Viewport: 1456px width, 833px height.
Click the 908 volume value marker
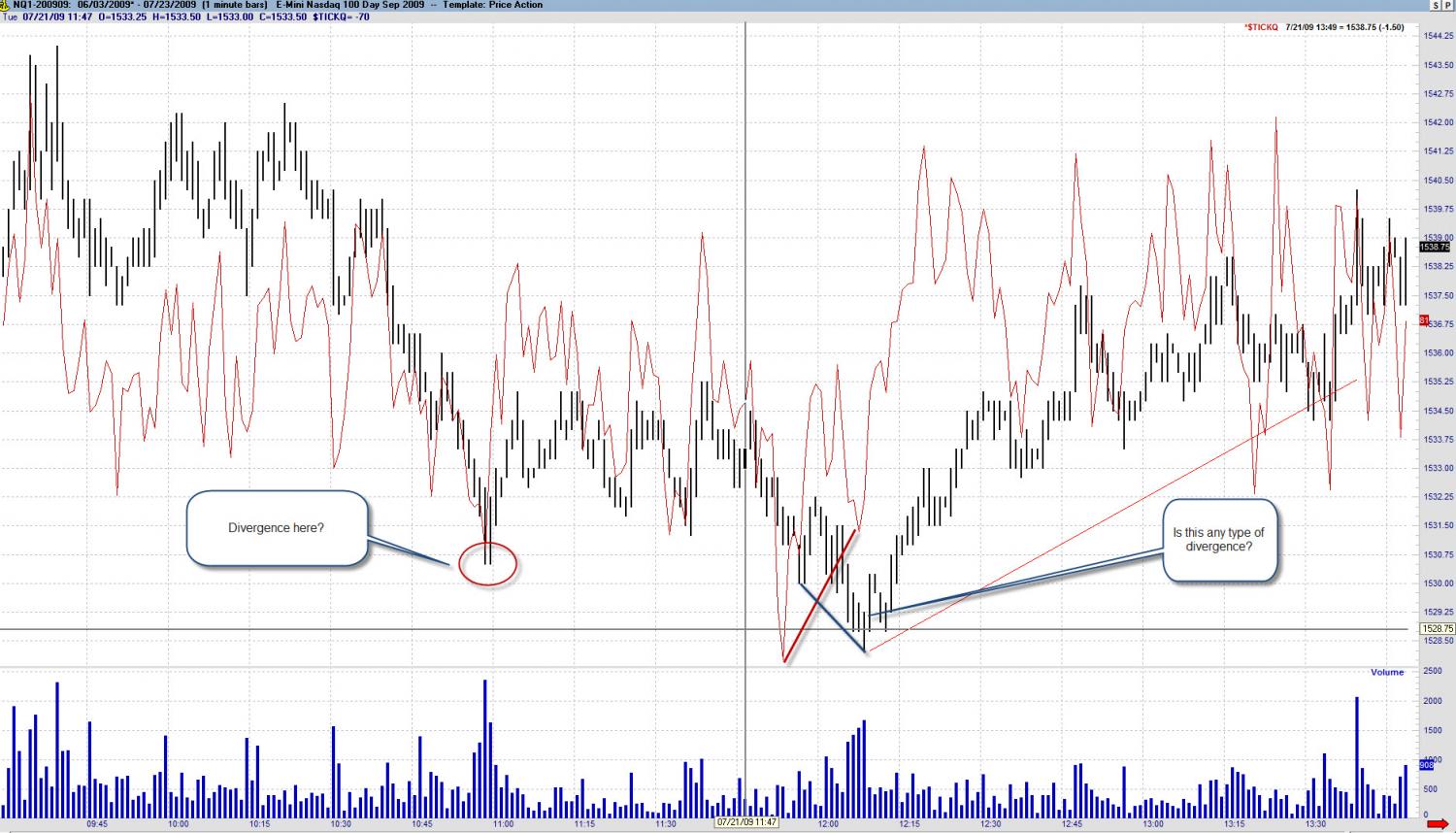coord(1427,765)
